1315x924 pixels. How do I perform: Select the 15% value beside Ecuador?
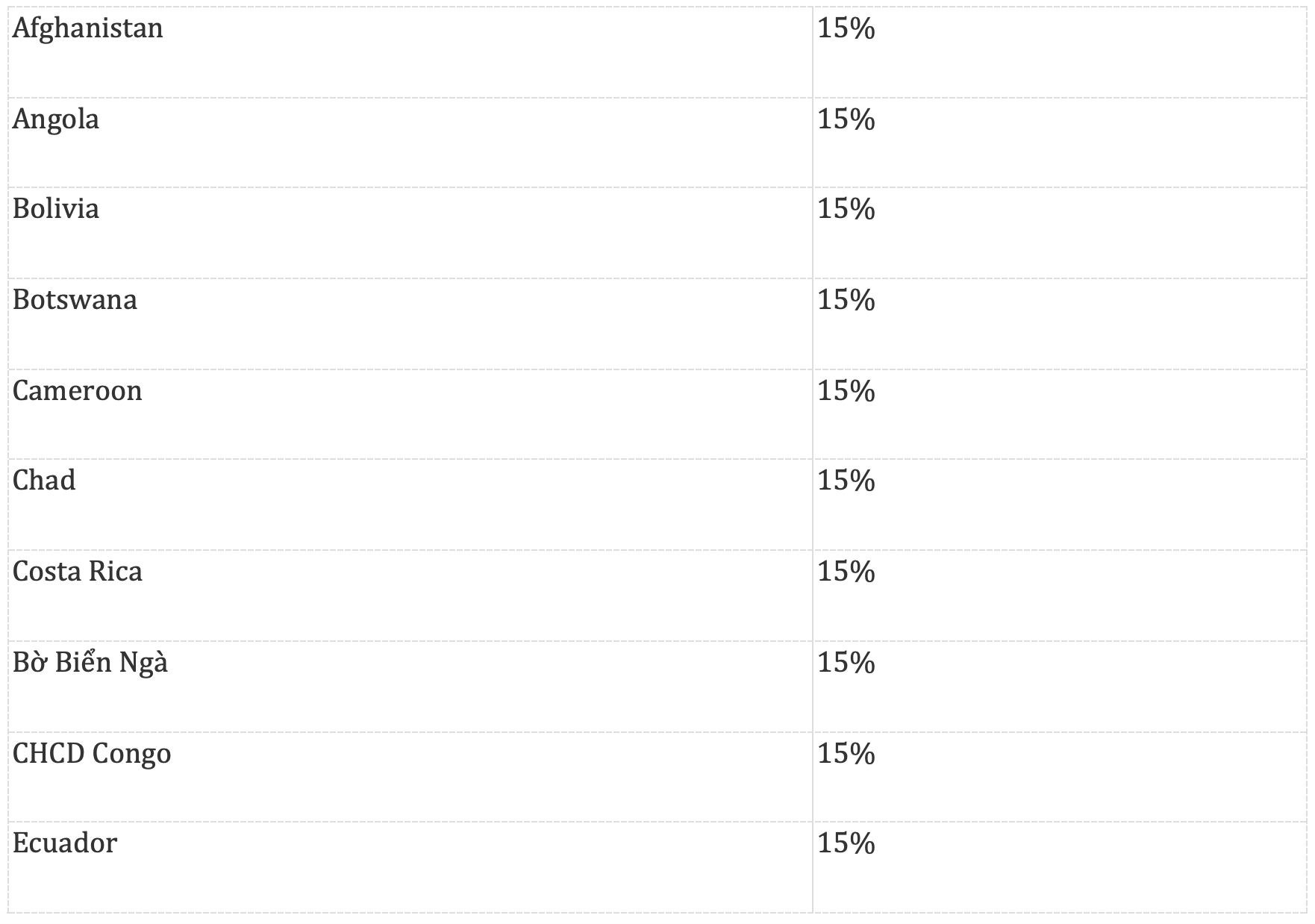(846, 843)
